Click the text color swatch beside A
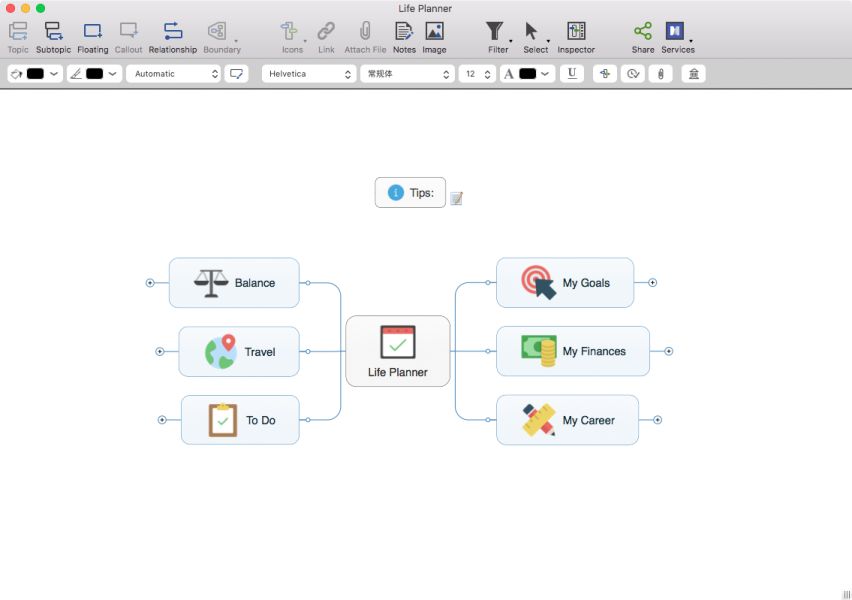The image size is (852, 600). (x=528, y=74)
